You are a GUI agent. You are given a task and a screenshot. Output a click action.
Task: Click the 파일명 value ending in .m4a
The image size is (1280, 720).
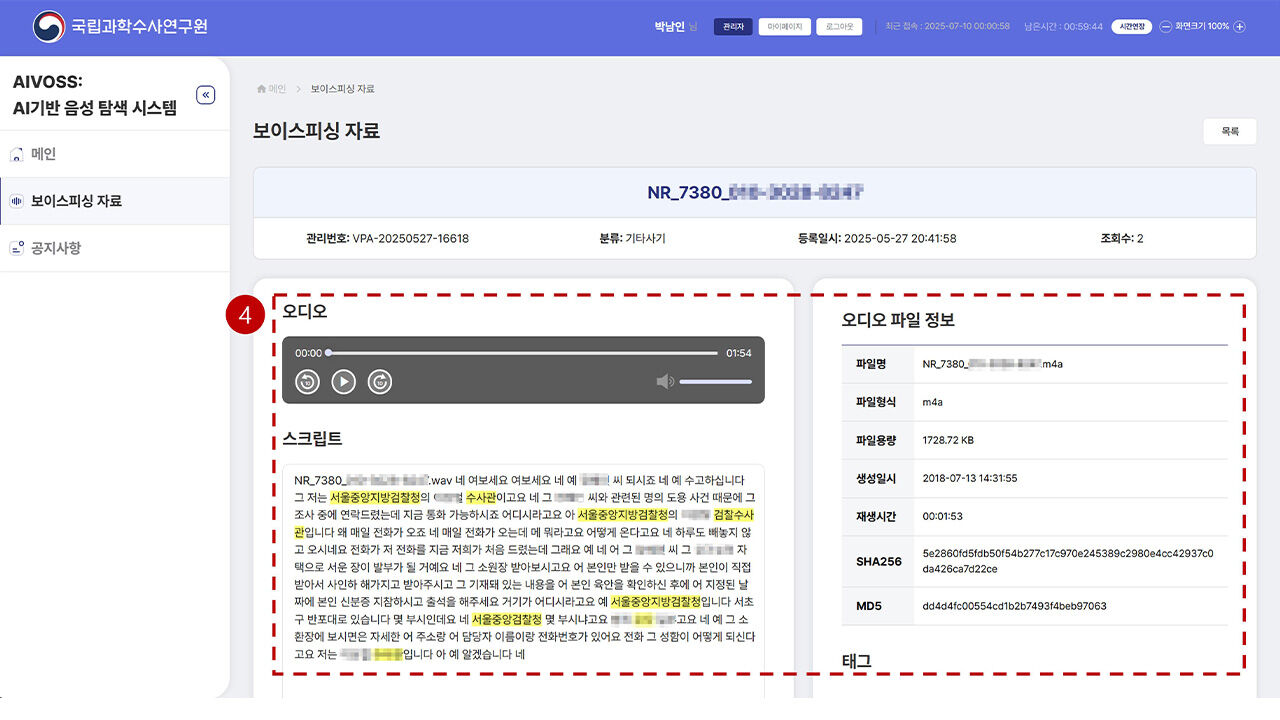coord(993,364)
